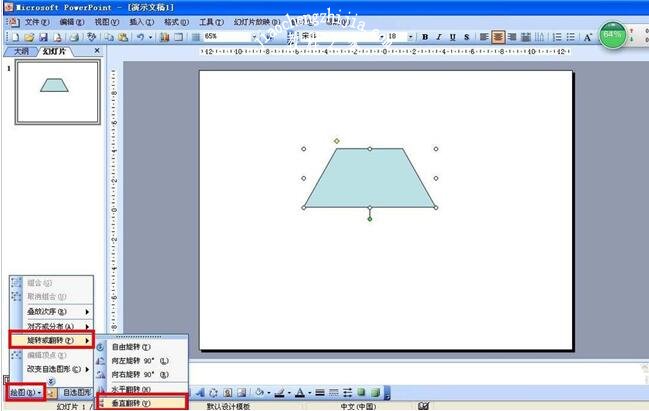Open the line style picker
The height and width of the screenshot is (411, 649).
320,392
